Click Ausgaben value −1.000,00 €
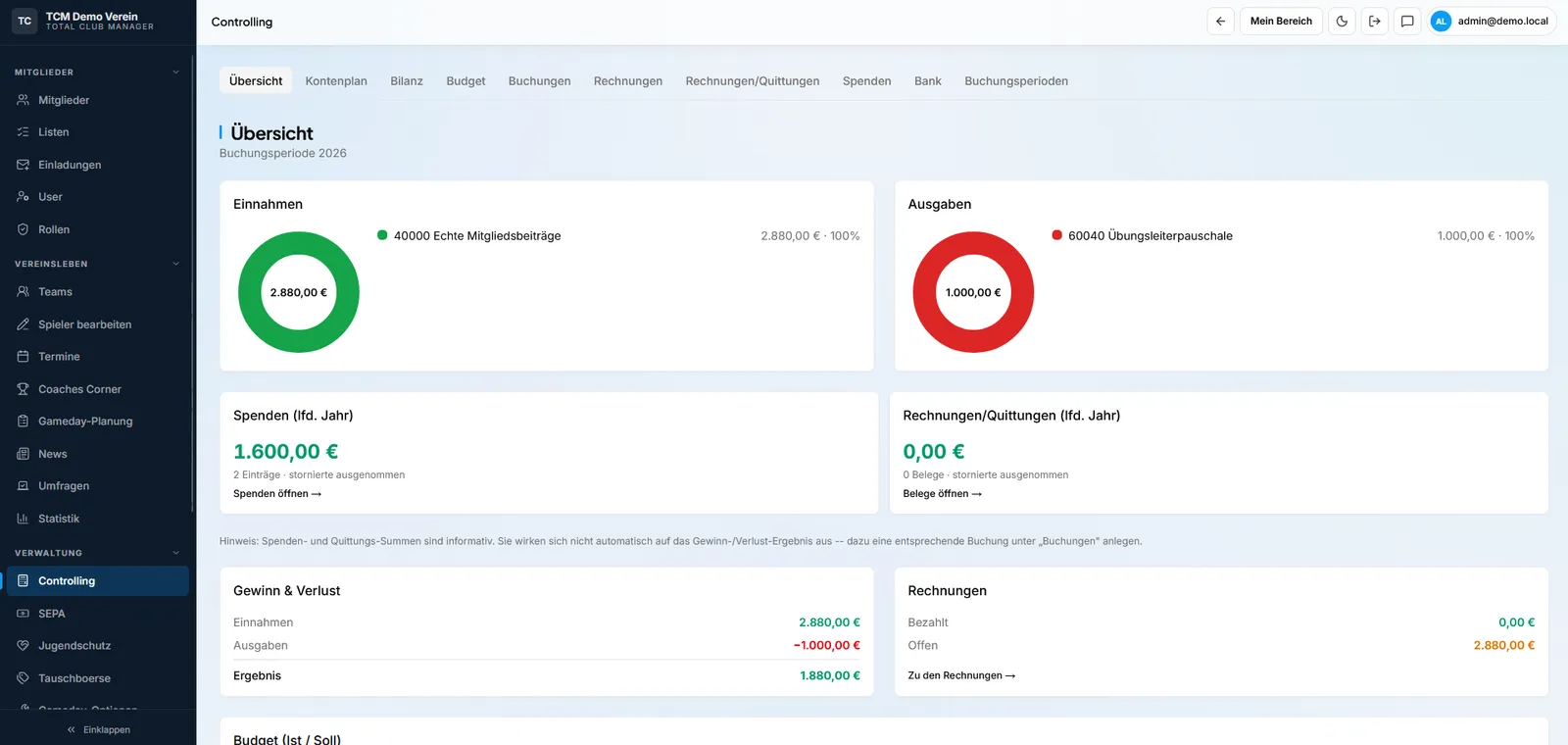Image resolution: width=1568 pixels, height=745 pixels. coord(827,645)
